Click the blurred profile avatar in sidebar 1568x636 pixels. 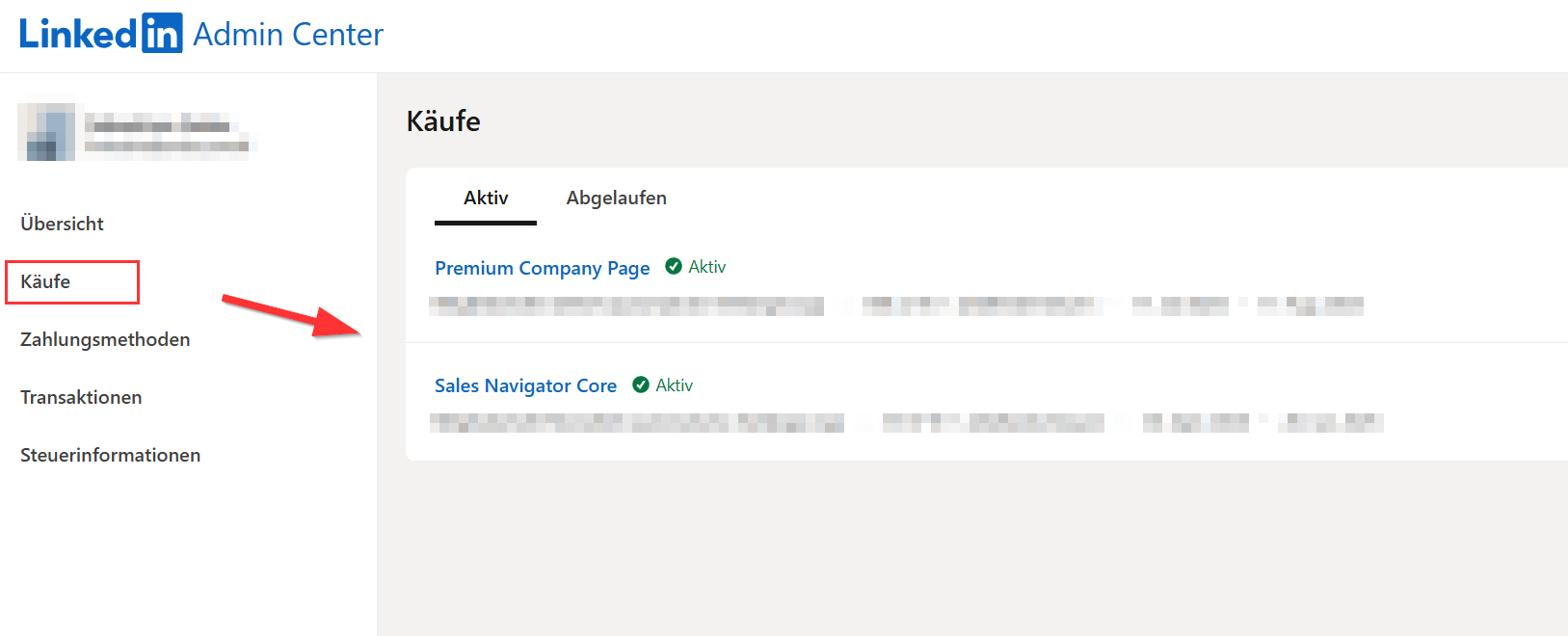click(x=46, y=132)
